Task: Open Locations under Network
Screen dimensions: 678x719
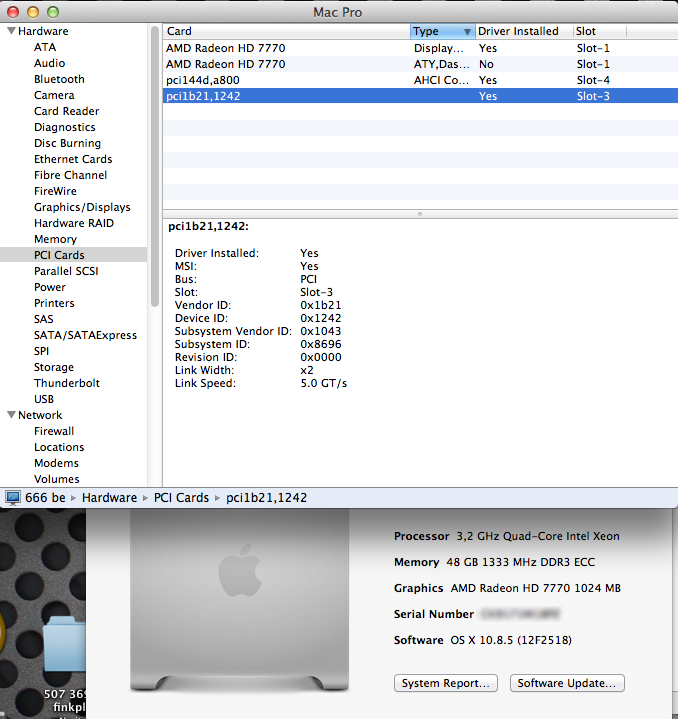Action: (x=59, y=448)
